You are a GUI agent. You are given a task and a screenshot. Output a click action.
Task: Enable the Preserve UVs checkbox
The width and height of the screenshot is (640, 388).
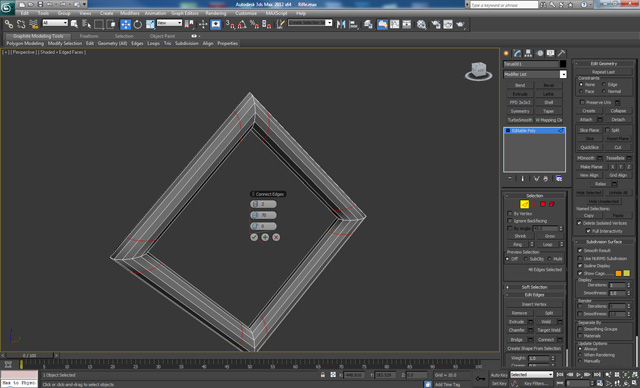[582, 102]
